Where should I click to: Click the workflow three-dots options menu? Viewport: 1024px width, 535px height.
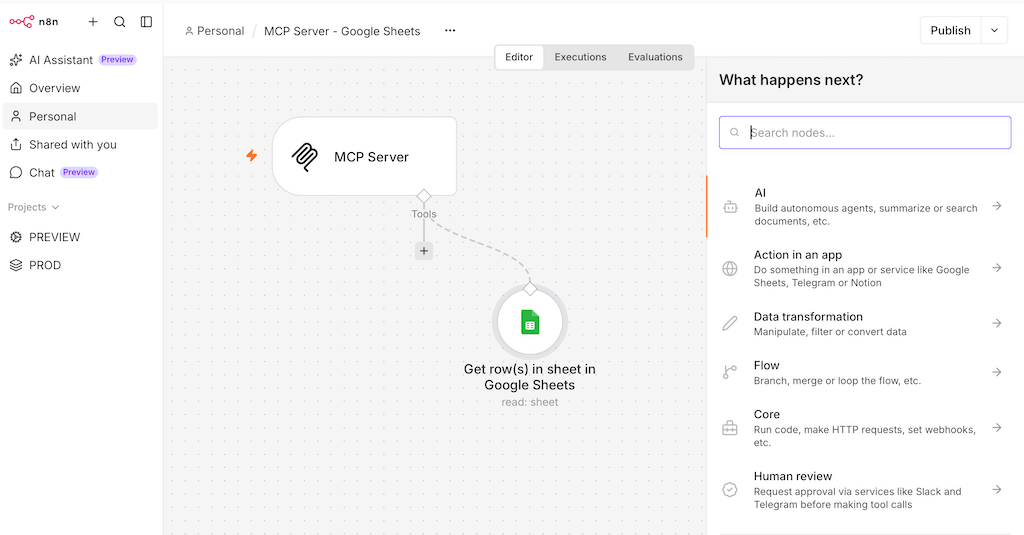(450, 31)
